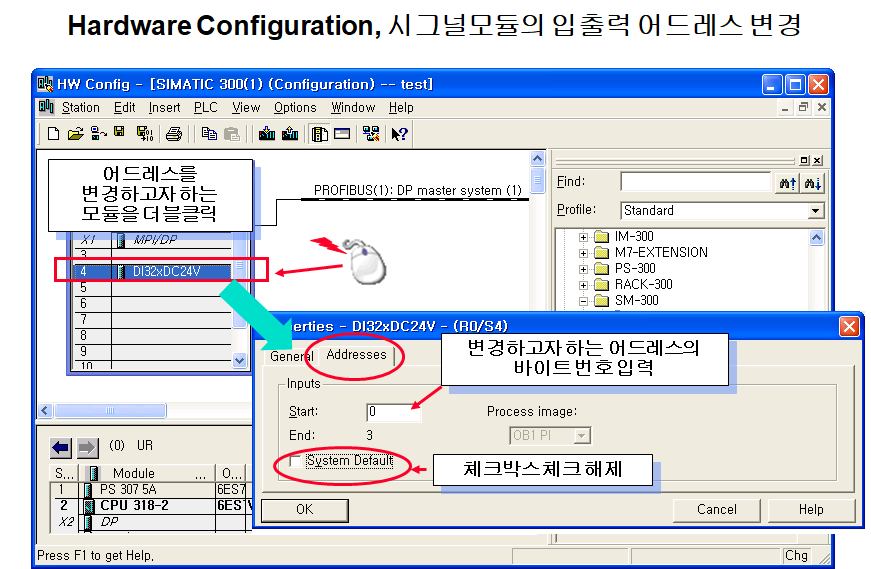Confirm with the OK button
This screenshot has height=569, width=871.
(304, 510)
